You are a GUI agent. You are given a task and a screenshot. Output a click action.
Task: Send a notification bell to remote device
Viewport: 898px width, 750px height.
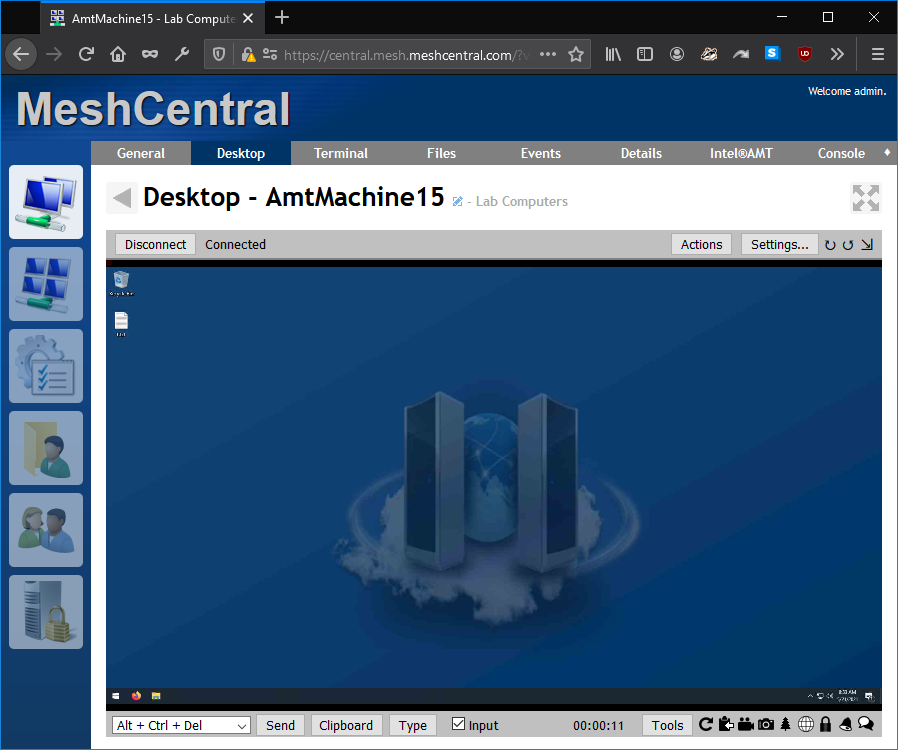coord(846,724)
